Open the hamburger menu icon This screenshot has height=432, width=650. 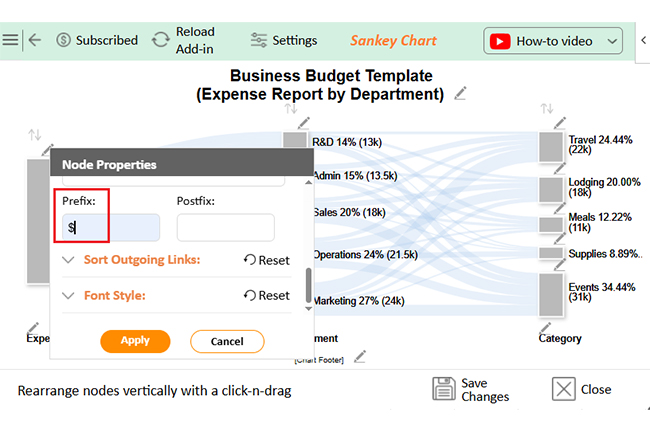click(x=10, y=40)
